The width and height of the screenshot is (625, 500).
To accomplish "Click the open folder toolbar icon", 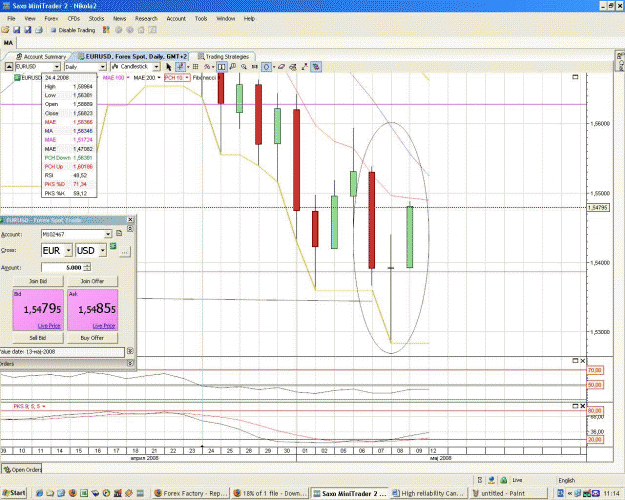I will (x=5, y=30).
